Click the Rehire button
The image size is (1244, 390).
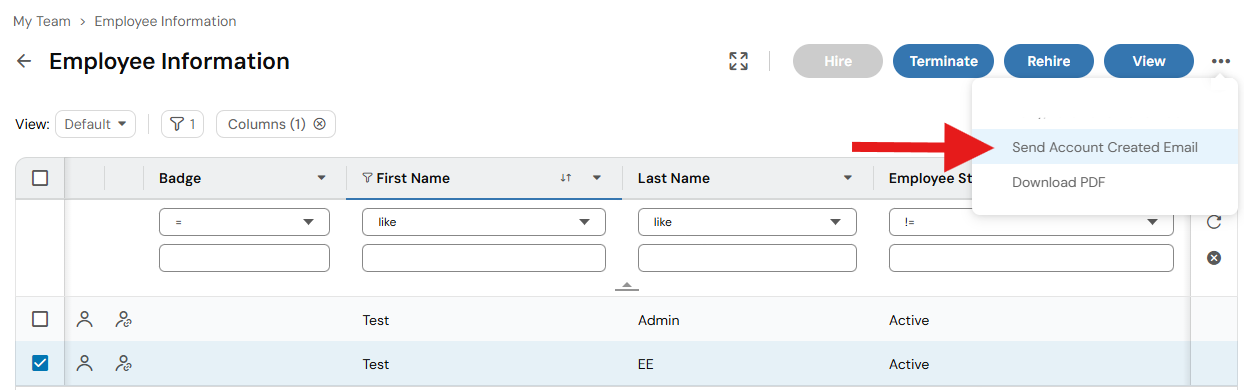point(1049,61)
